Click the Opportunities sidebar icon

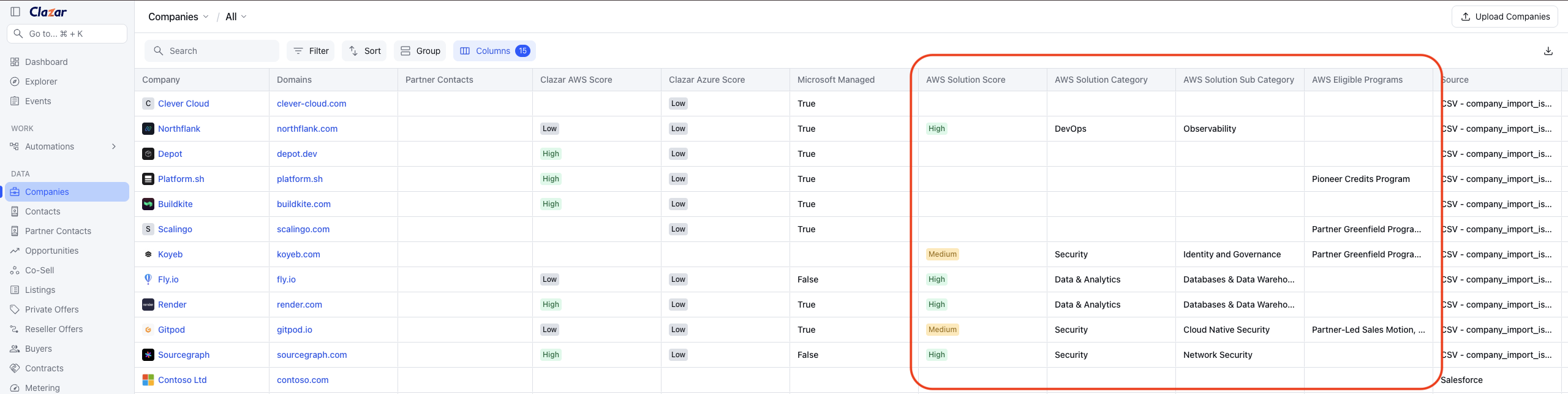(15, 251)
